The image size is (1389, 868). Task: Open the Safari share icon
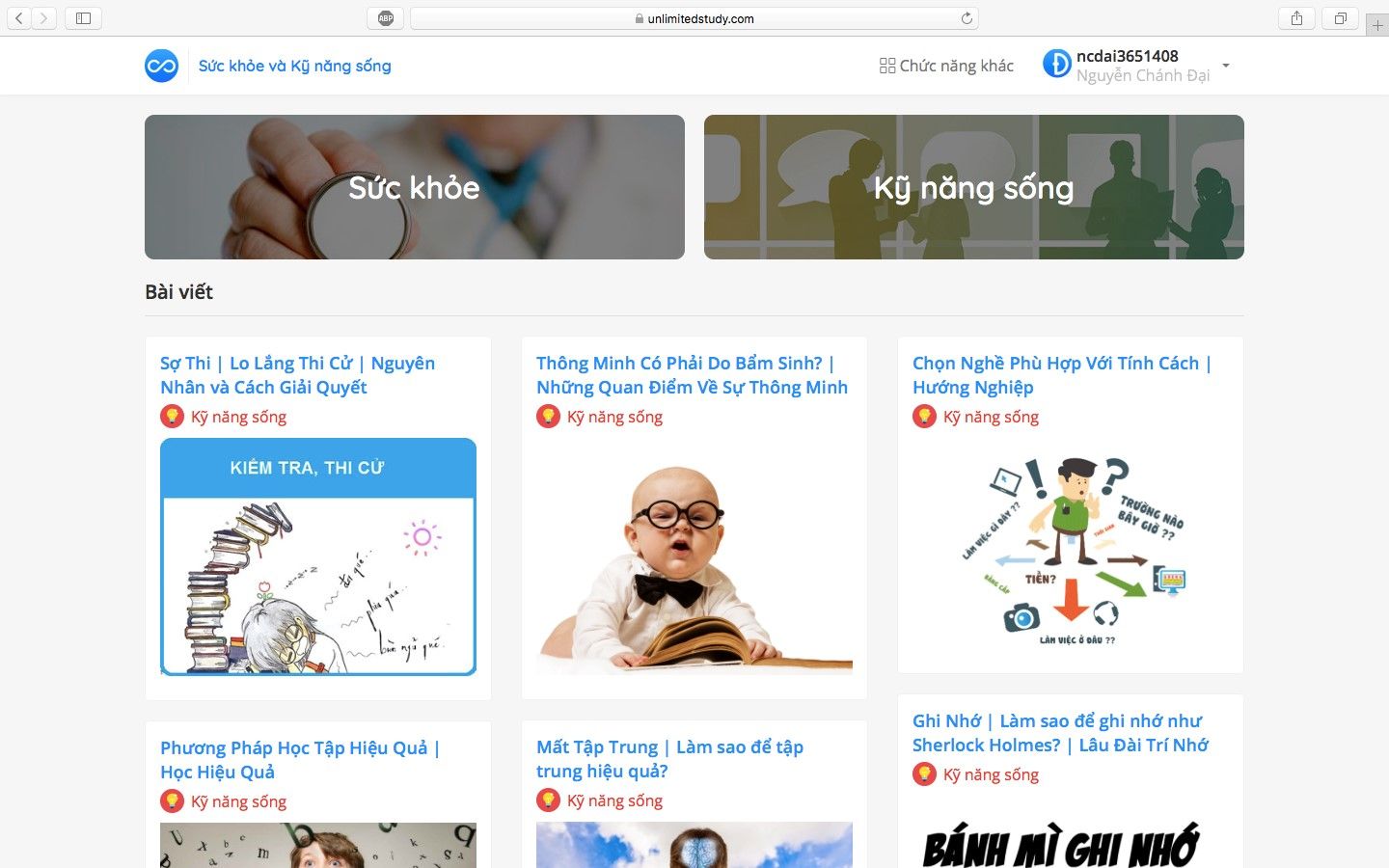point(1296,18)
